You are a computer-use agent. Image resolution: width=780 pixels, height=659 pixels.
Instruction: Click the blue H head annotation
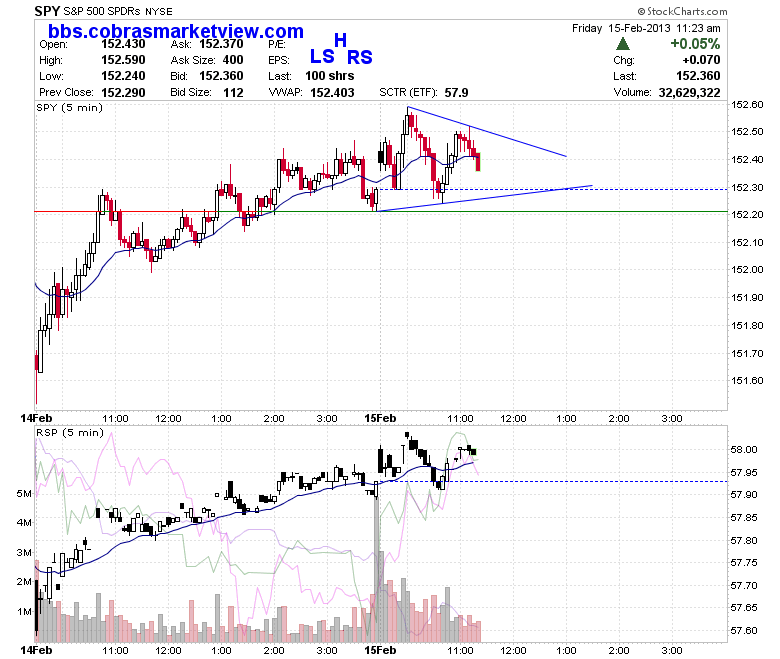tap(340, 40)
